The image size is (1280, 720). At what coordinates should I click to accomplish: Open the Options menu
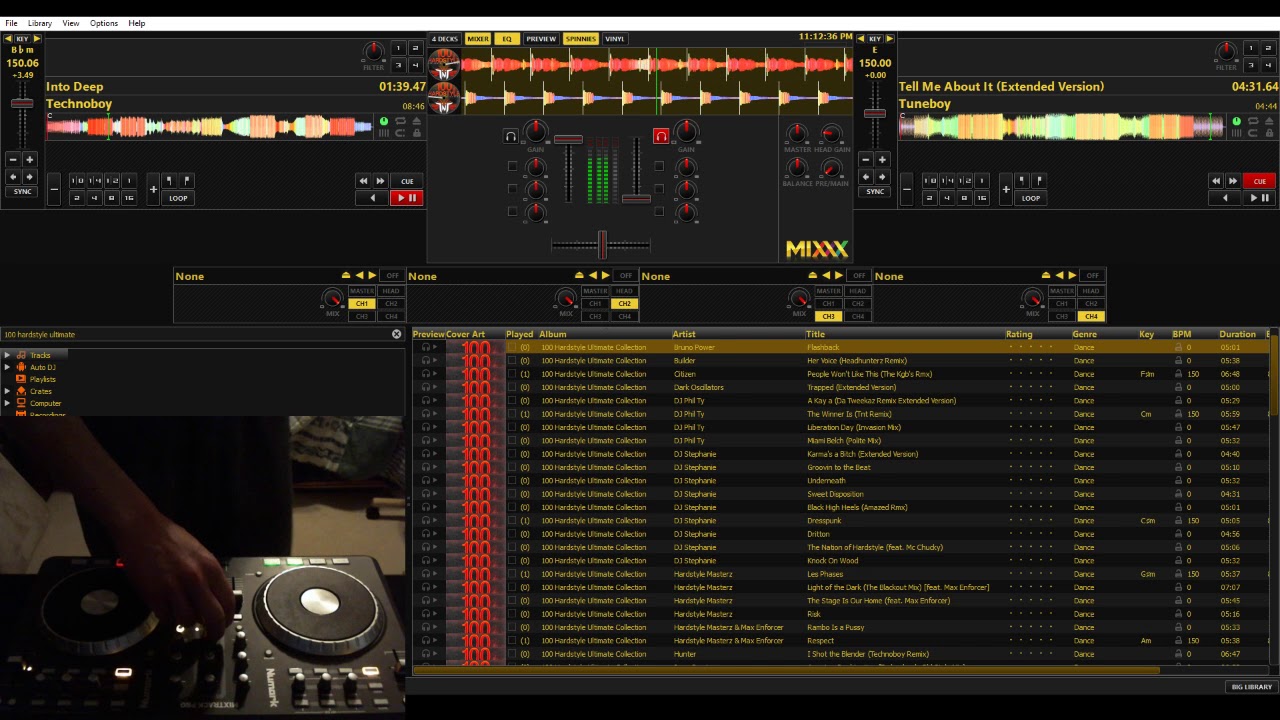tap(104, 23)
